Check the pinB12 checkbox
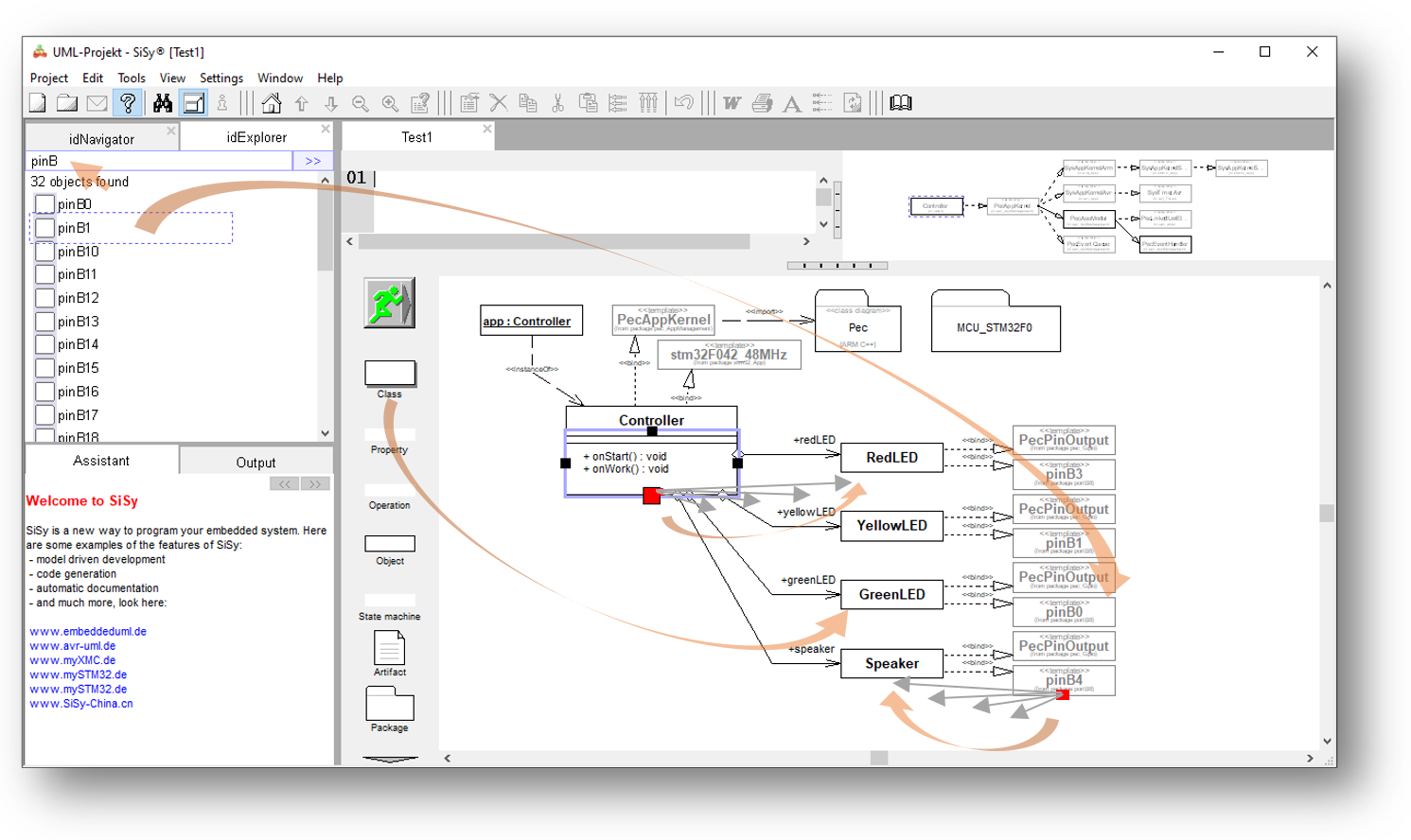 [x=44, y=298]
